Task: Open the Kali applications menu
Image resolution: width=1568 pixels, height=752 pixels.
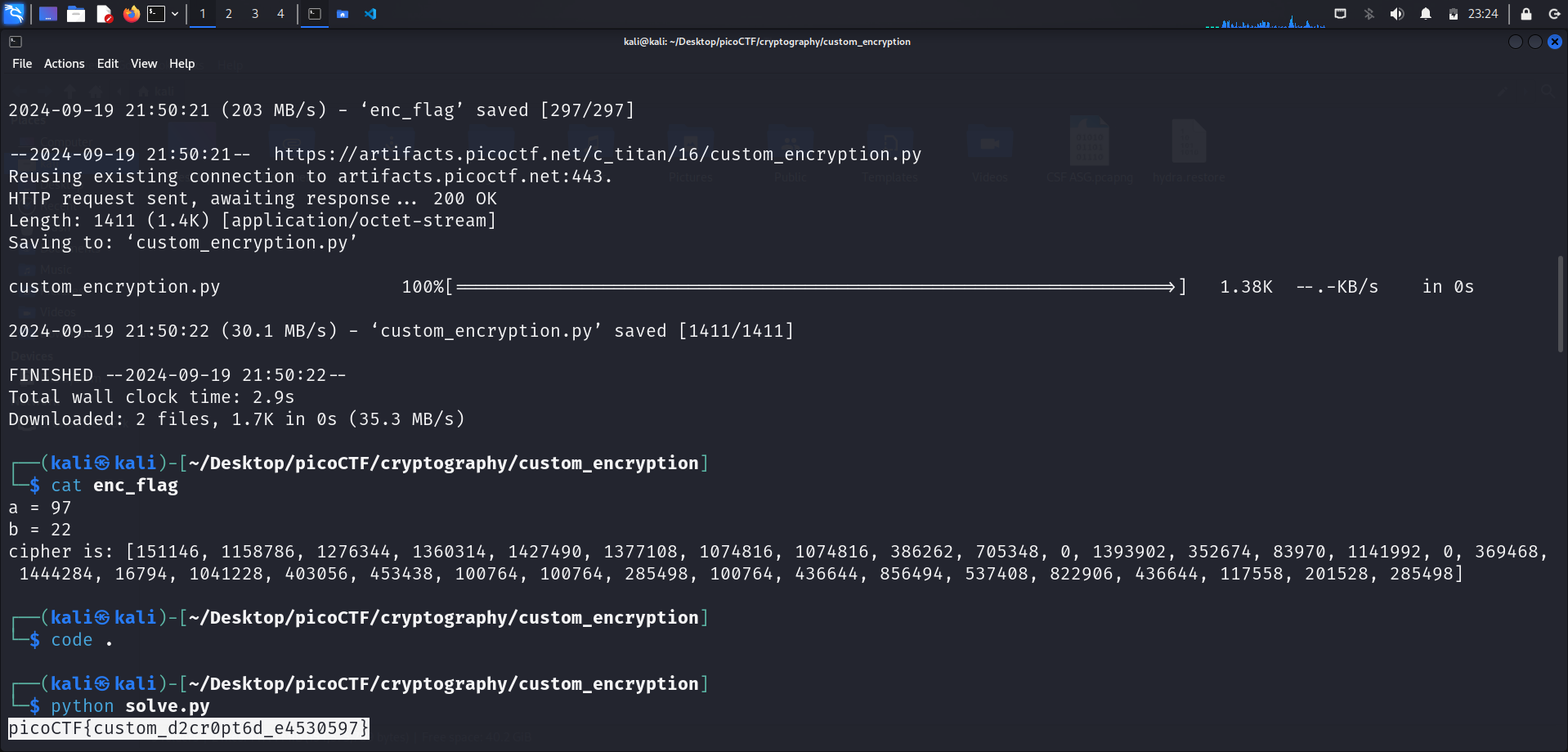Action: (14, 14)
